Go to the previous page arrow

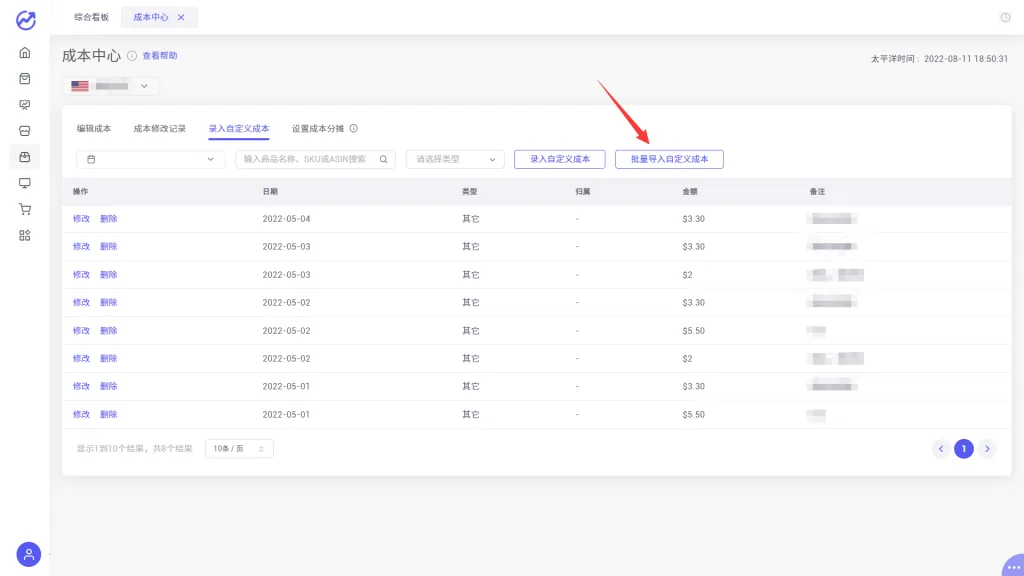941,448
